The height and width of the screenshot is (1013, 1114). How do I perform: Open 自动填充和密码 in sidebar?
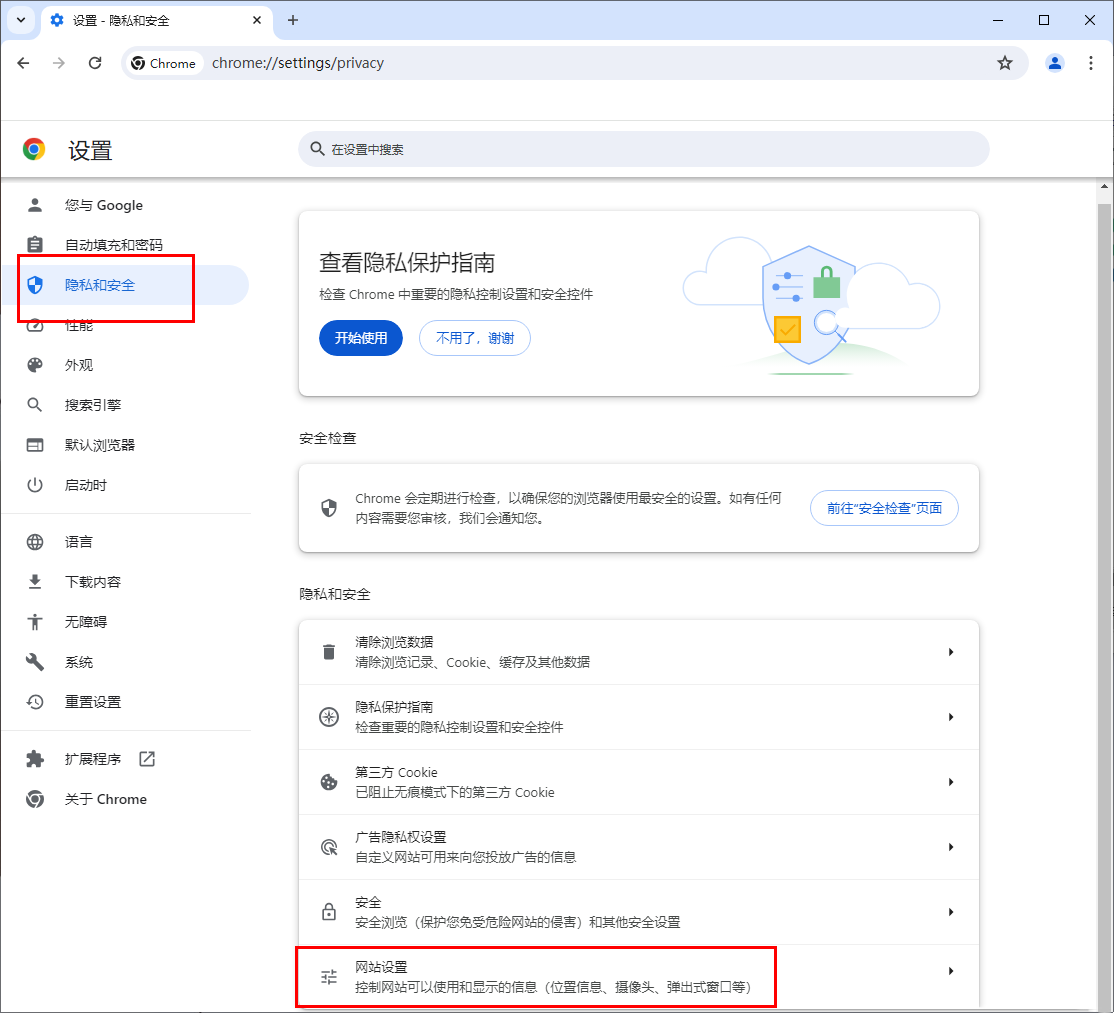click(126, 245)
